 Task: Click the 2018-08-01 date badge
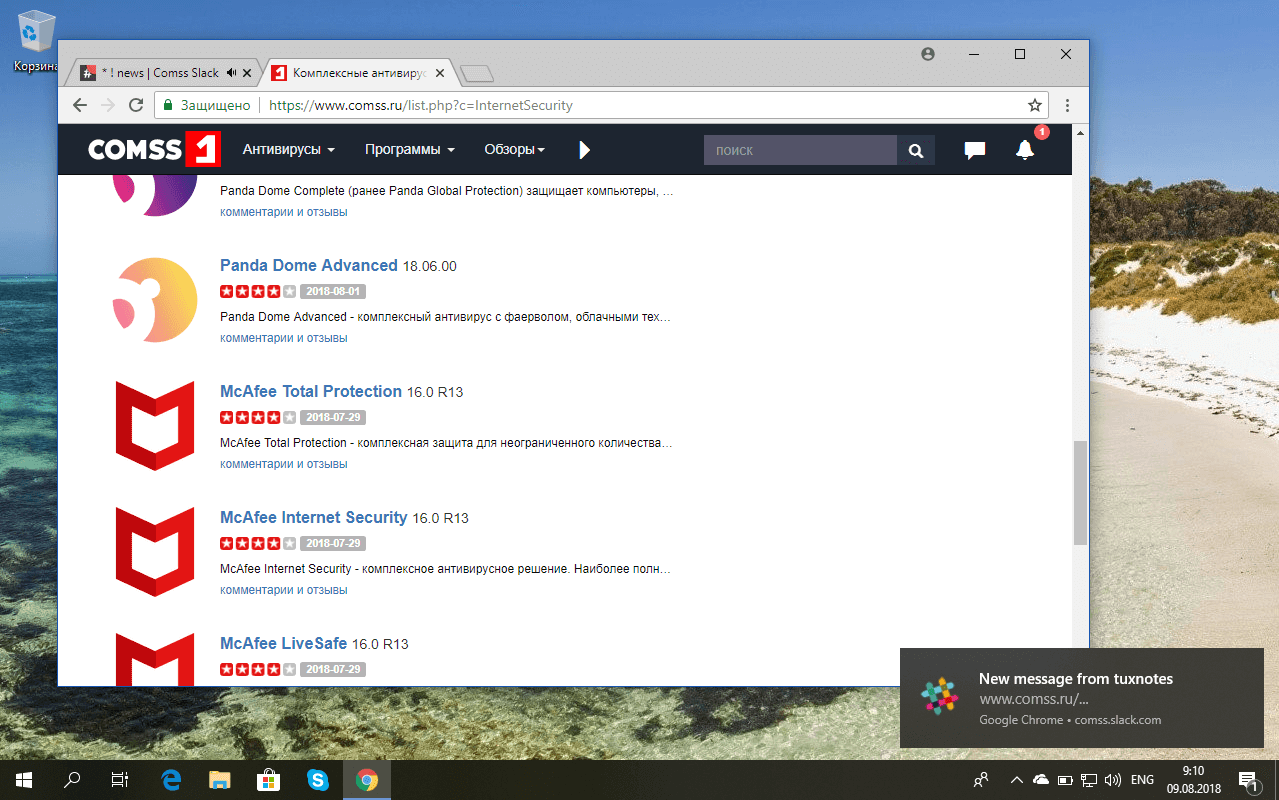tap(333, 291)
